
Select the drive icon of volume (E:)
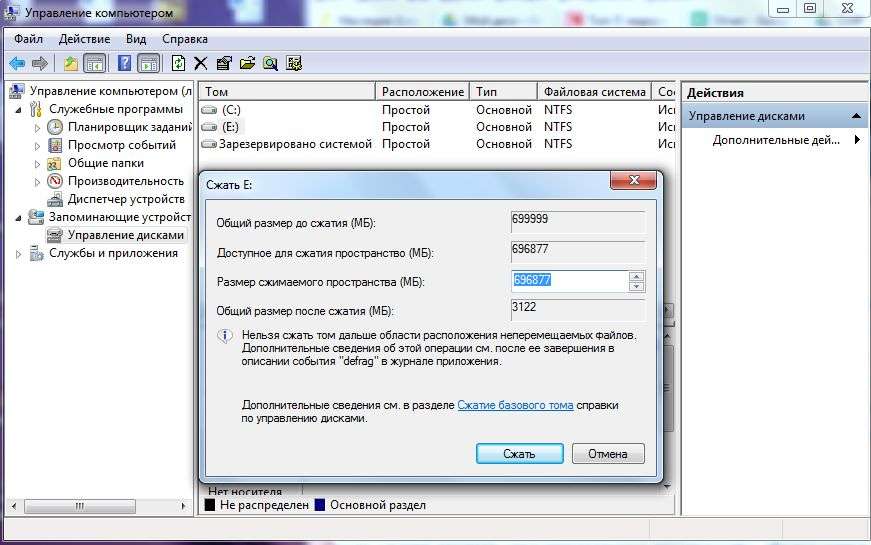coord(209,127)
